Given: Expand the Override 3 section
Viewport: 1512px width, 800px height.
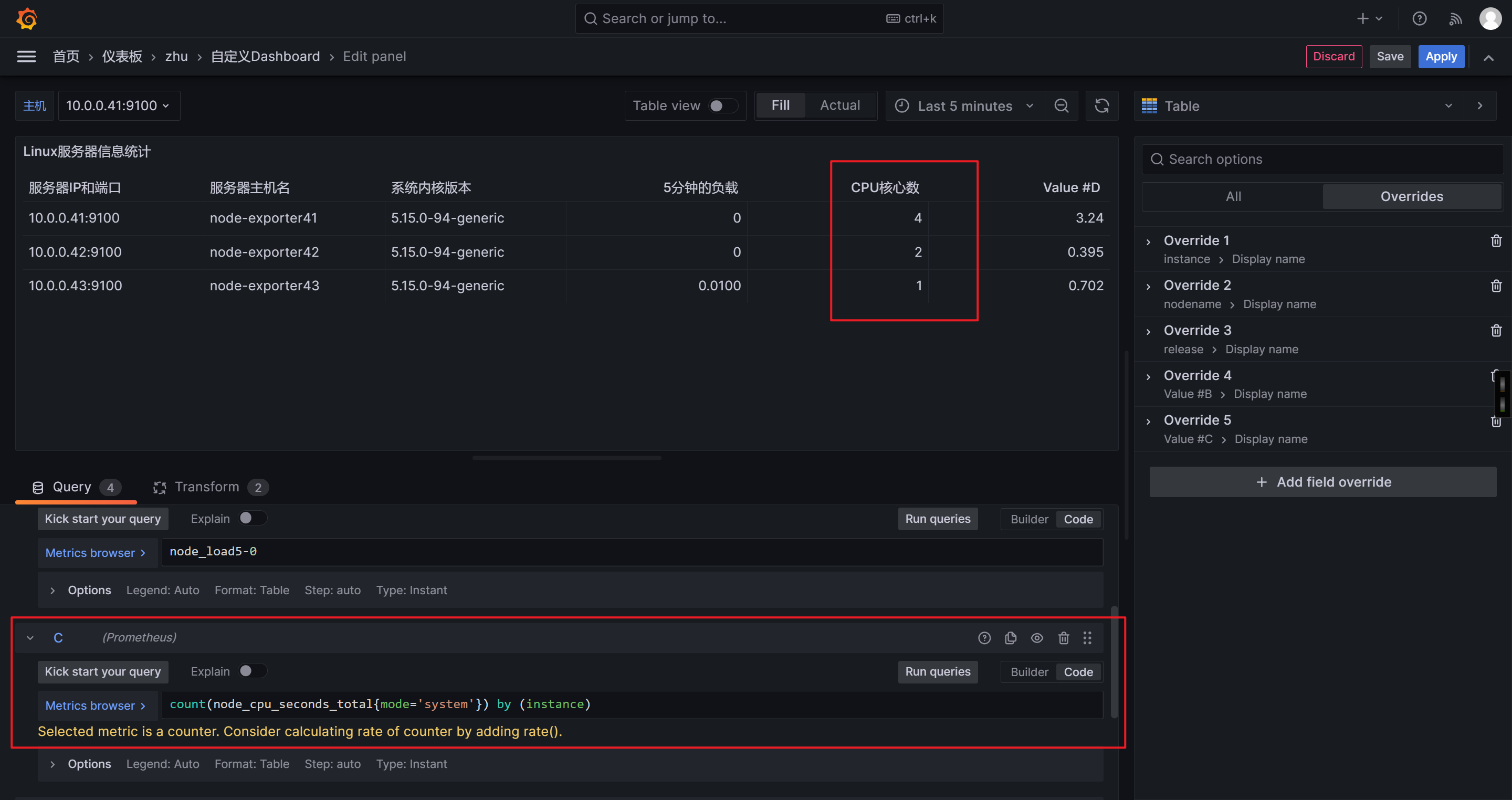Looking at the screenshot, I should point(1149,331).
